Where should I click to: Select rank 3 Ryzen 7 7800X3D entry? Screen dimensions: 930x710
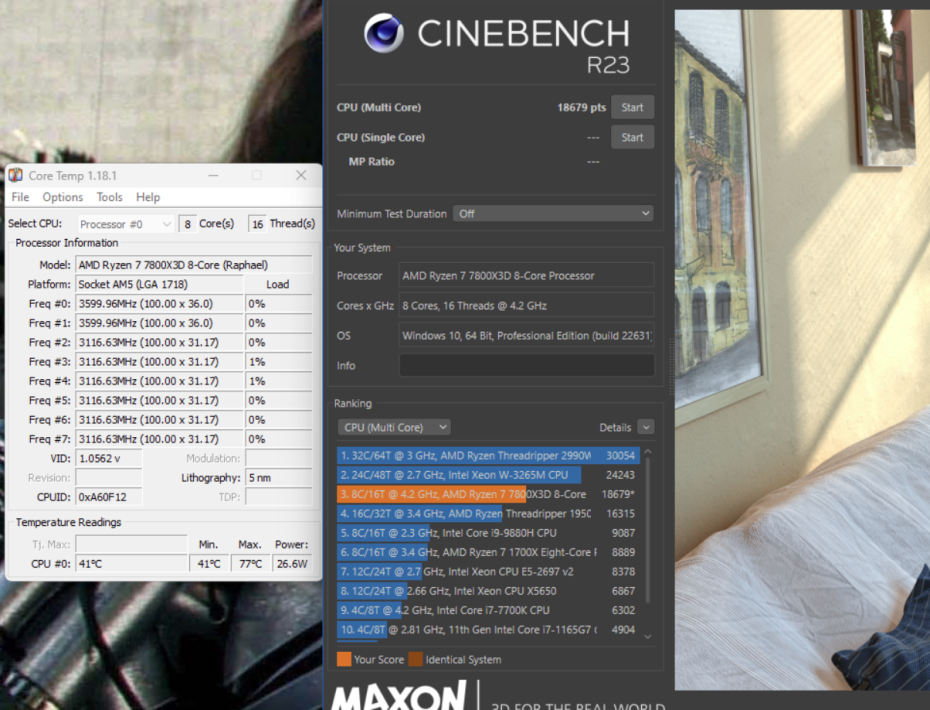pyautogui.click(x=489, y=494)
